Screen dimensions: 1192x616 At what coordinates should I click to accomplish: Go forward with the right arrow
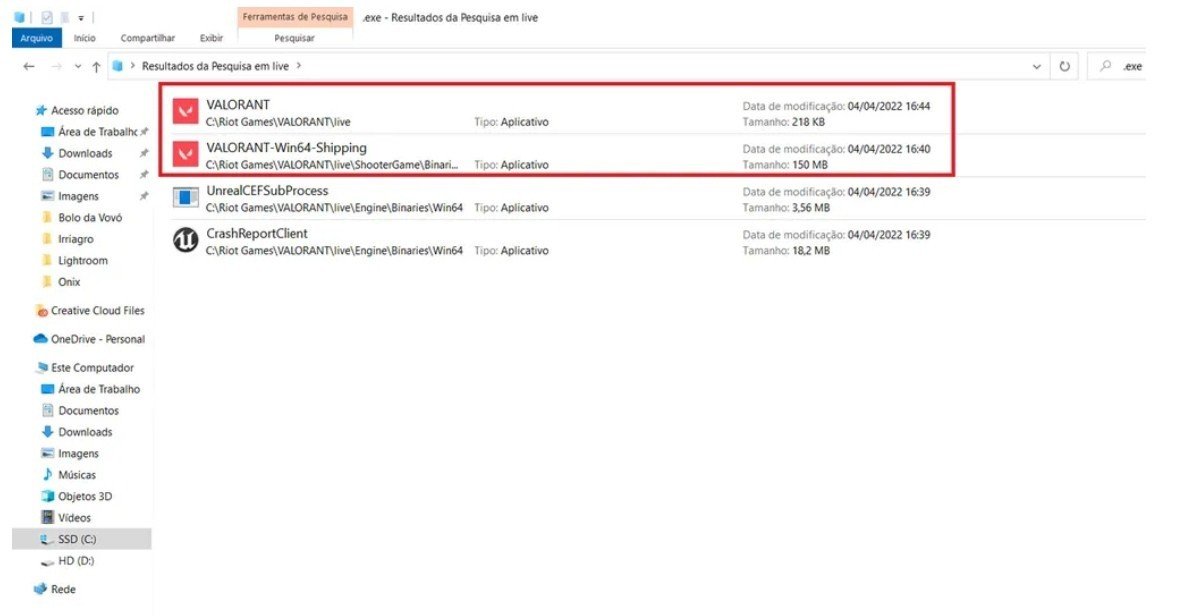tap(56, 66)
